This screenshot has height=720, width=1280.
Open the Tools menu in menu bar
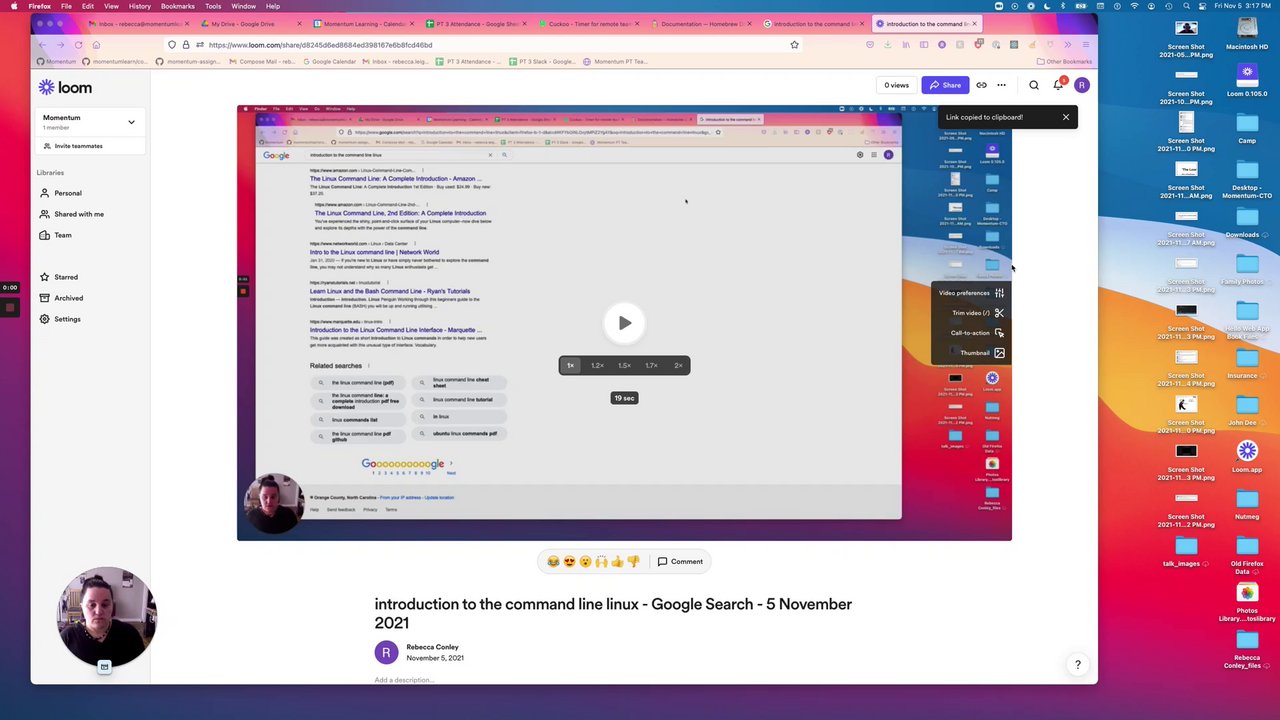[213, 6]
